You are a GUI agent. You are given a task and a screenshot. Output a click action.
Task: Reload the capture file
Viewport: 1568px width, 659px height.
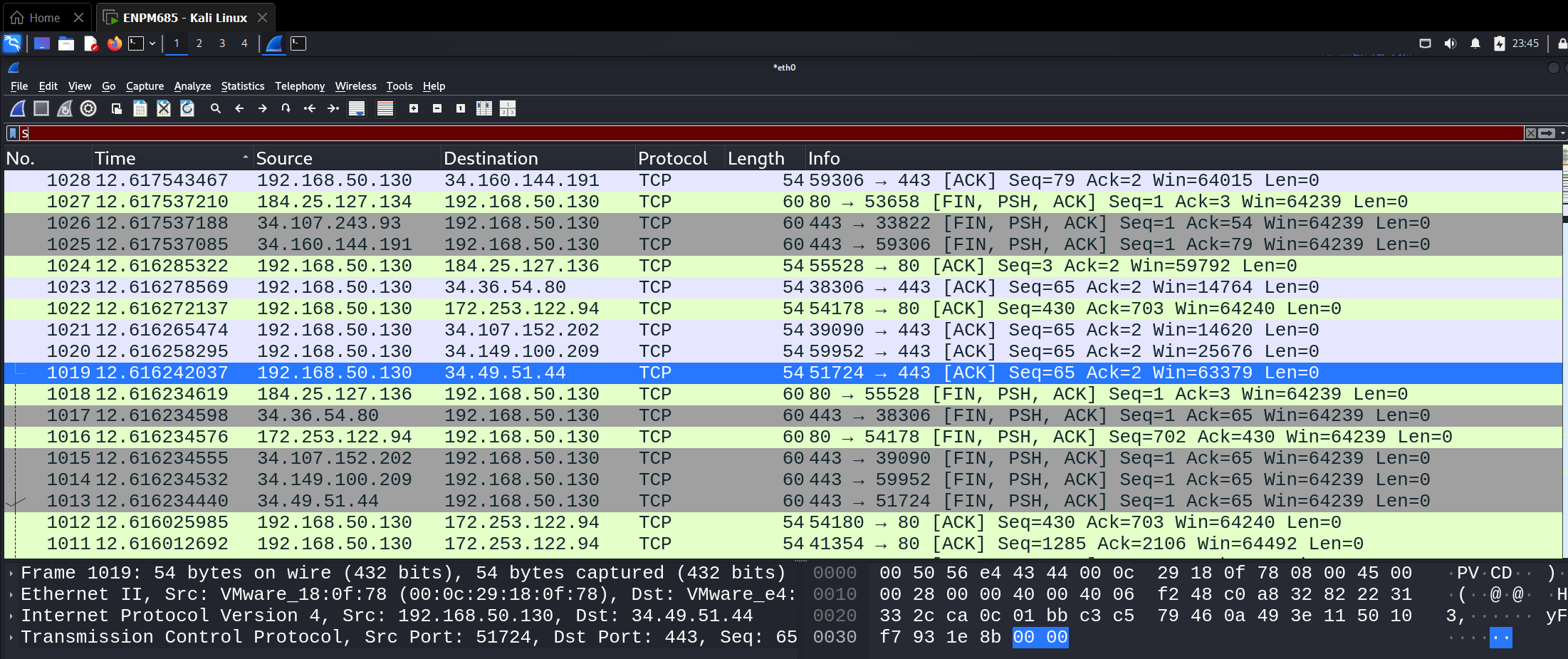(x=187, y=108)
